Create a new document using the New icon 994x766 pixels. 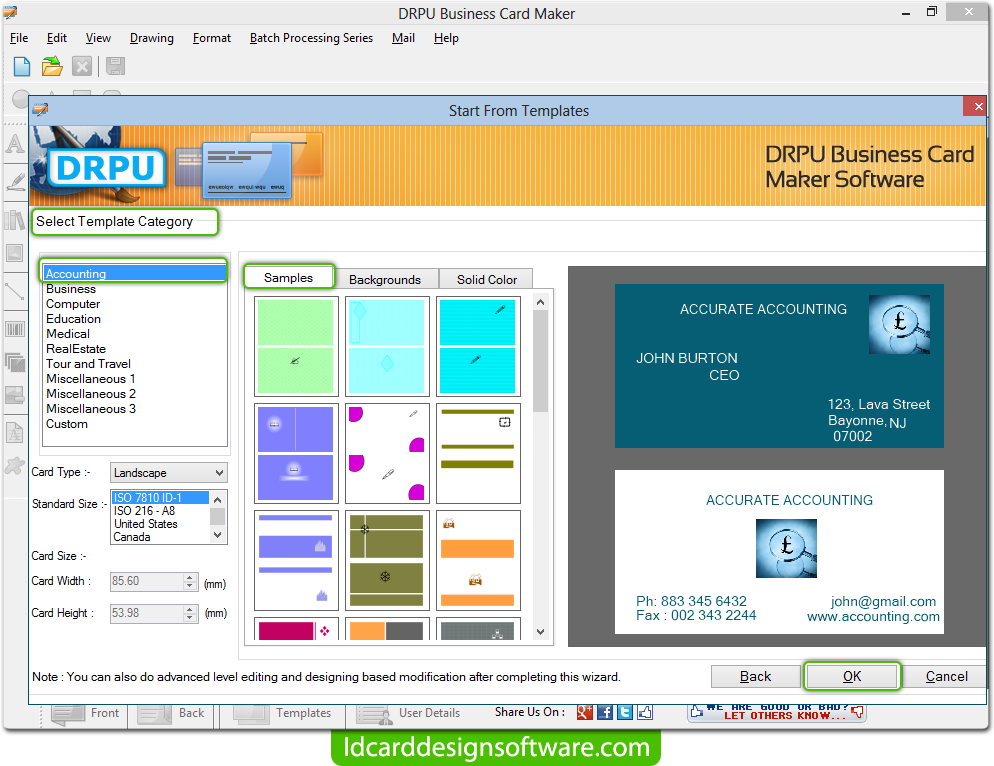[x=20, y=66]
